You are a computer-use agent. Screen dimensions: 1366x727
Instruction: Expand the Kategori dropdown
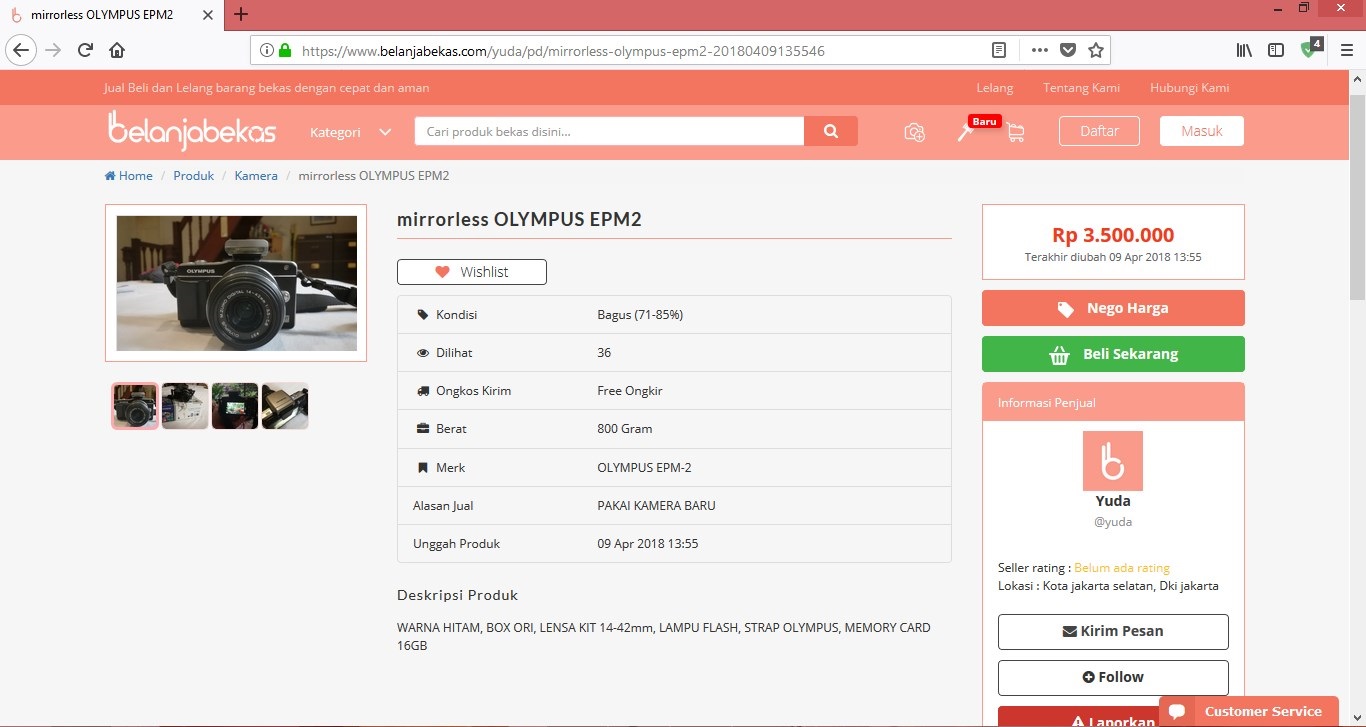(x=350, y=132)
